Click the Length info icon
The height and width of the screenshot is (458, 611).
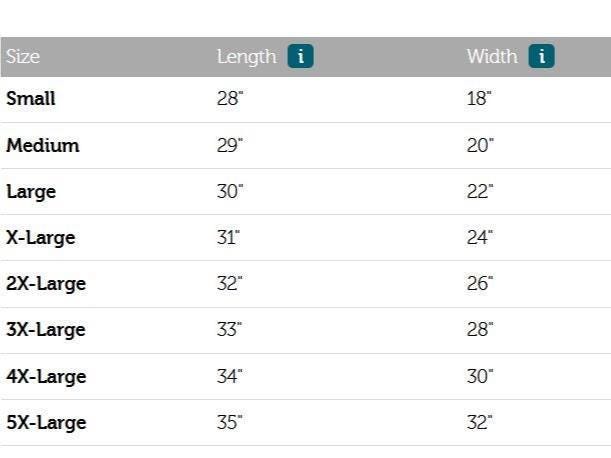[300, 56]
